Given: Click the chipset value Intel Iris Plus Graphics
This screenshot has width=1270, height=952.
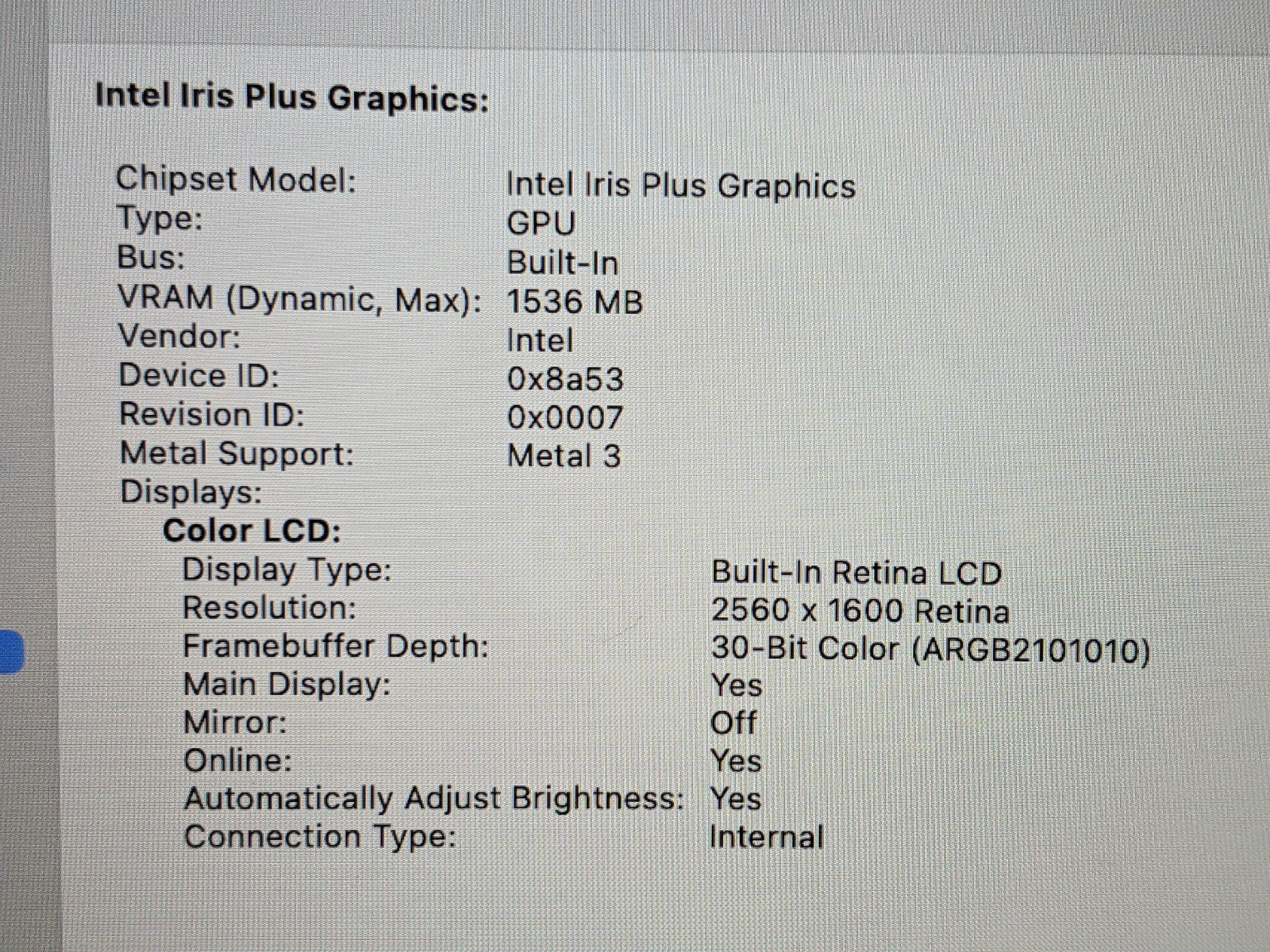Looking at the screenshot, I should point(680,186).
